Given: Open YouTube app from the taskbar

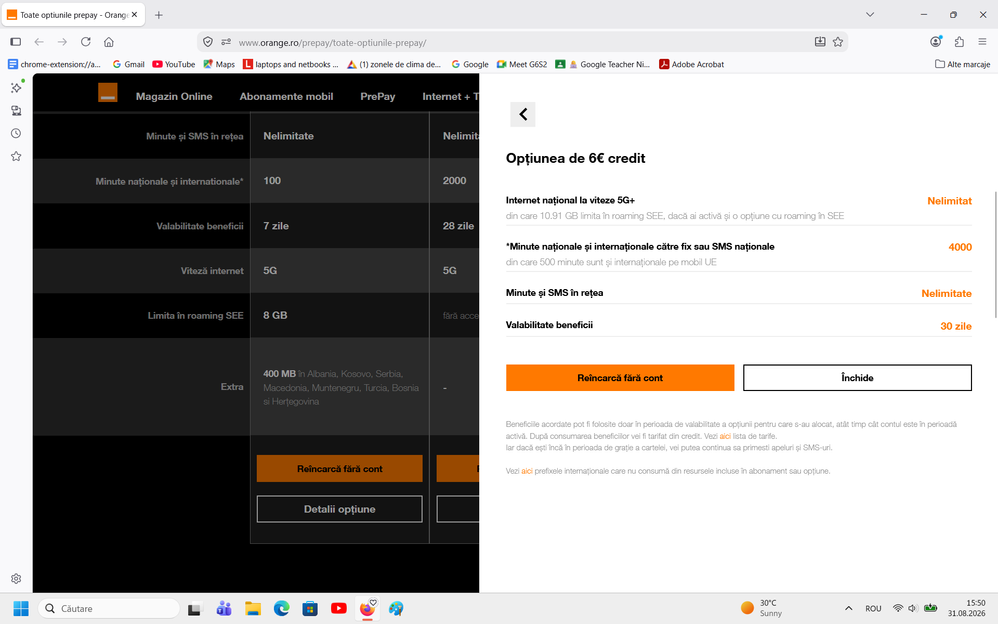Looking at the screenshot, I should [x=339, y=609].
